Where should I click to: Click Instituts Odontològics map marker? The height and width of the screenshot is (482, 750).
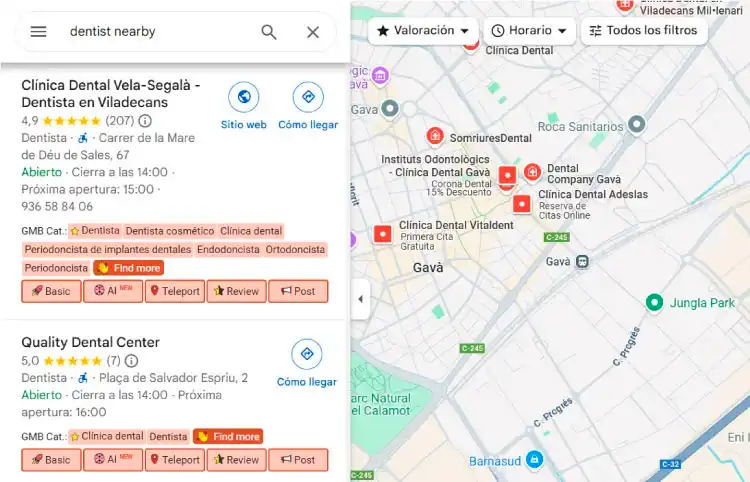point(507,175)
